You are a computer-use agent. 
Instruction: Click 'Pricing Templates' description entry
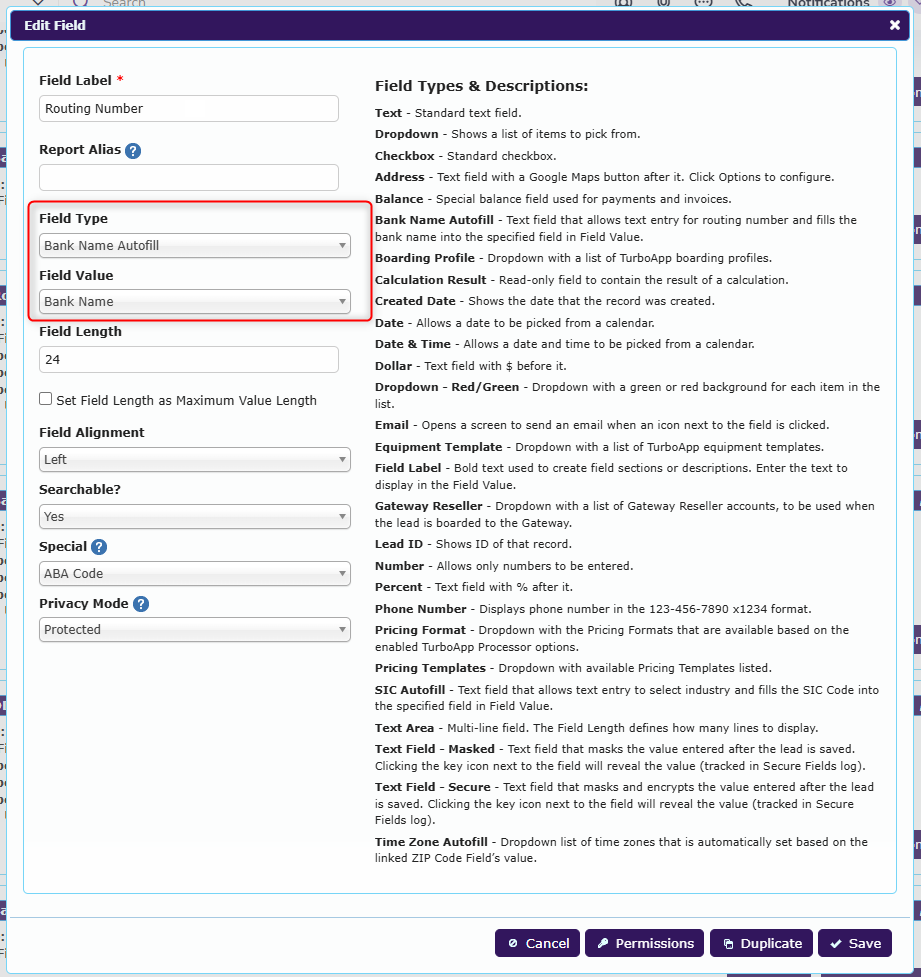573,669
